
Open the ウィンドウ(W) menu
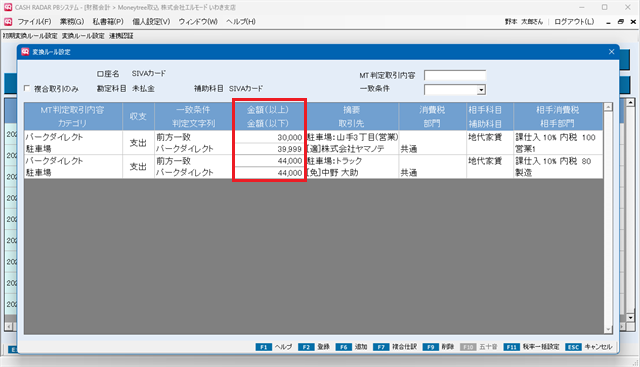tap(198, 22)
